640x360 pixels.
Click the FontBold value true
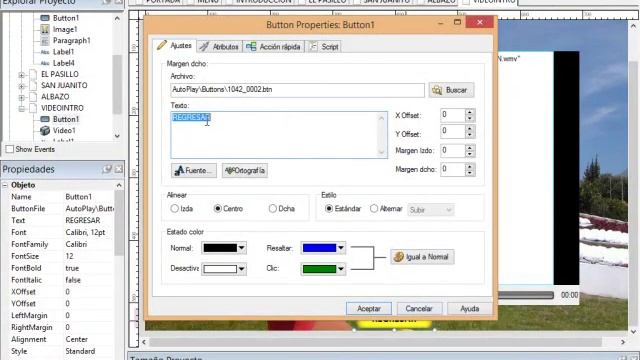pyautogui.click(x=72, y=268)
